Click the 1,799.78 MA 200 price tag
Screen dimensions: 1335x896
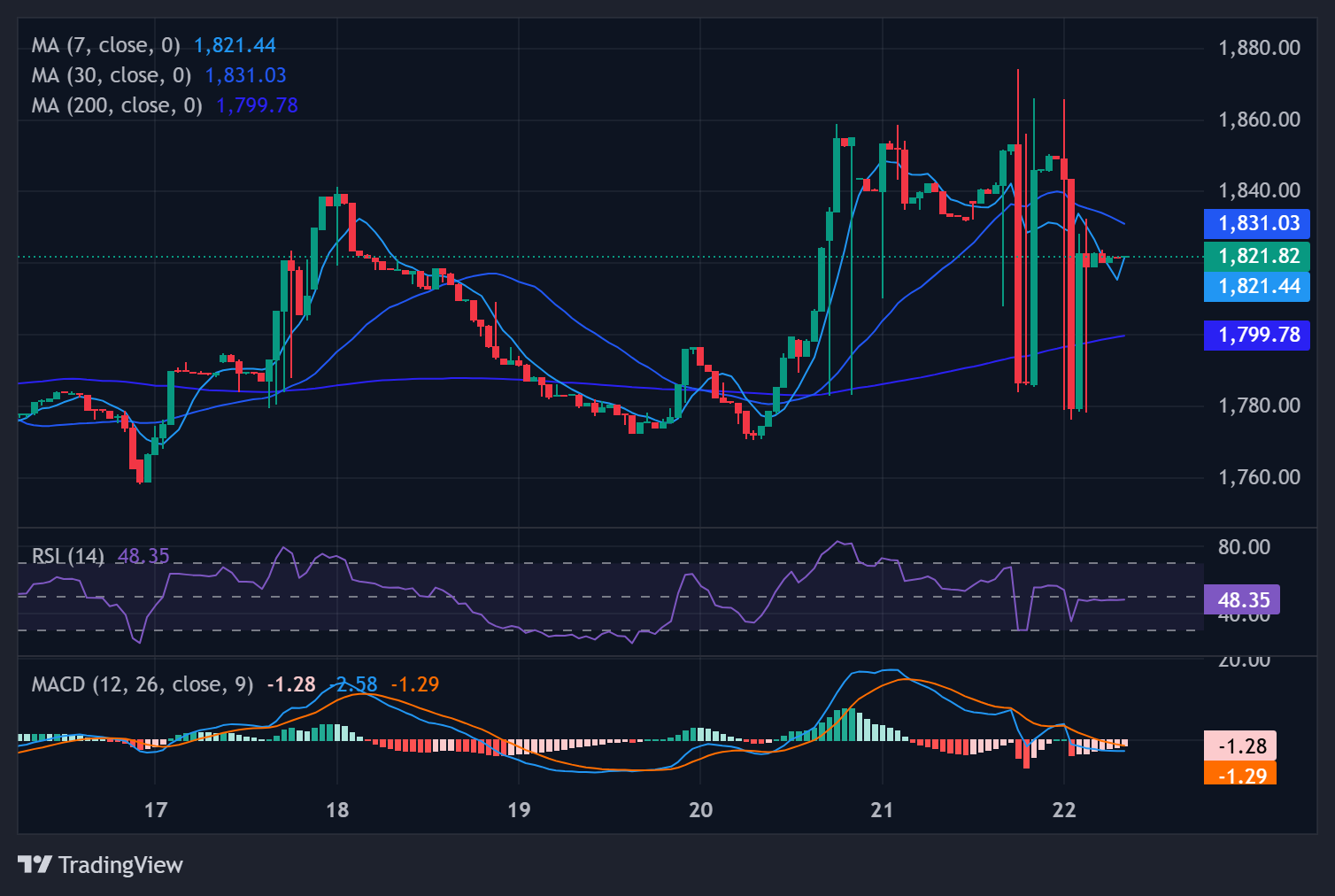[1257, 335]
